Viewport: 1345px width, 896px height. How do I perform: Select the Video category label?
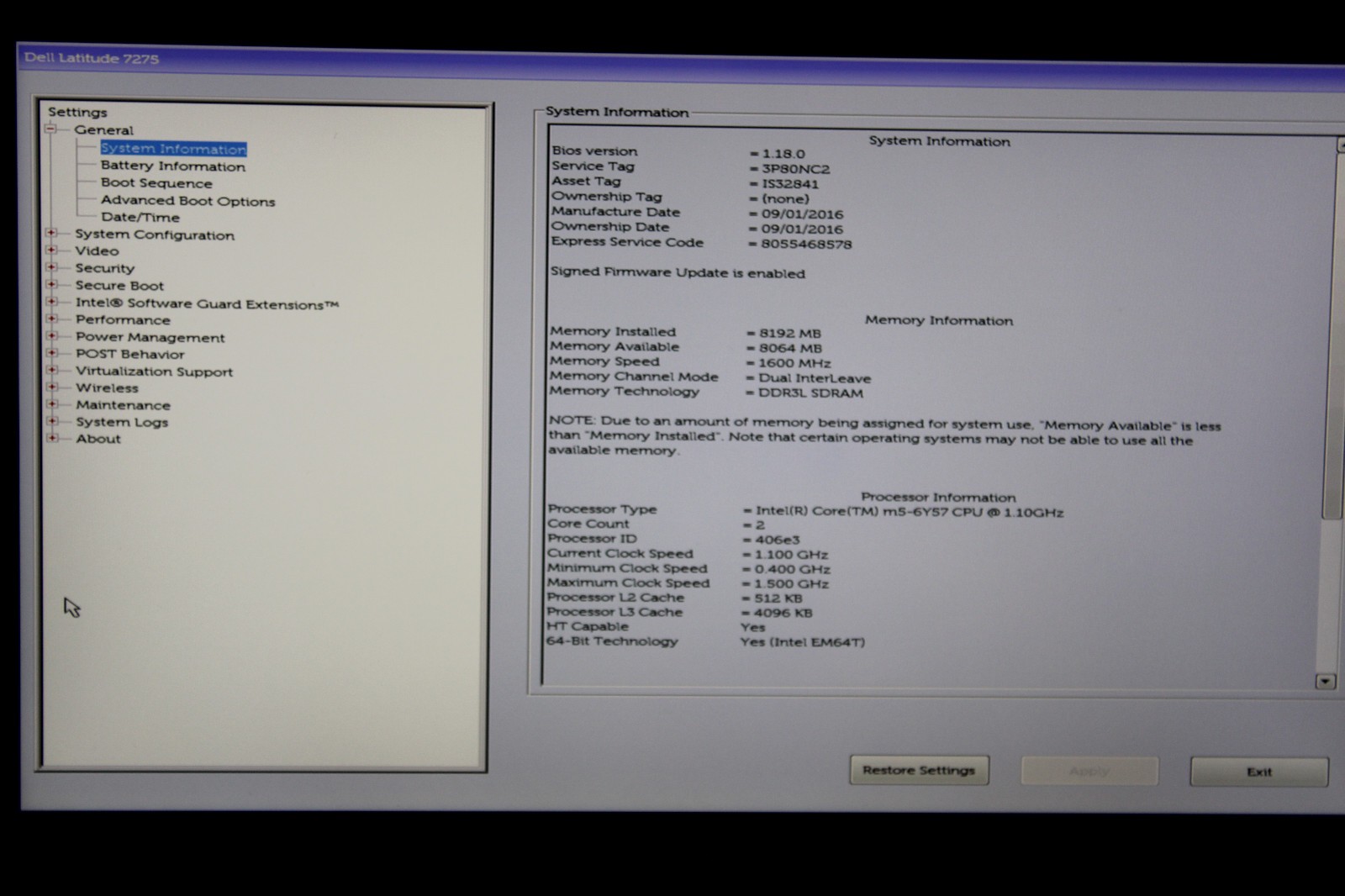97,250
